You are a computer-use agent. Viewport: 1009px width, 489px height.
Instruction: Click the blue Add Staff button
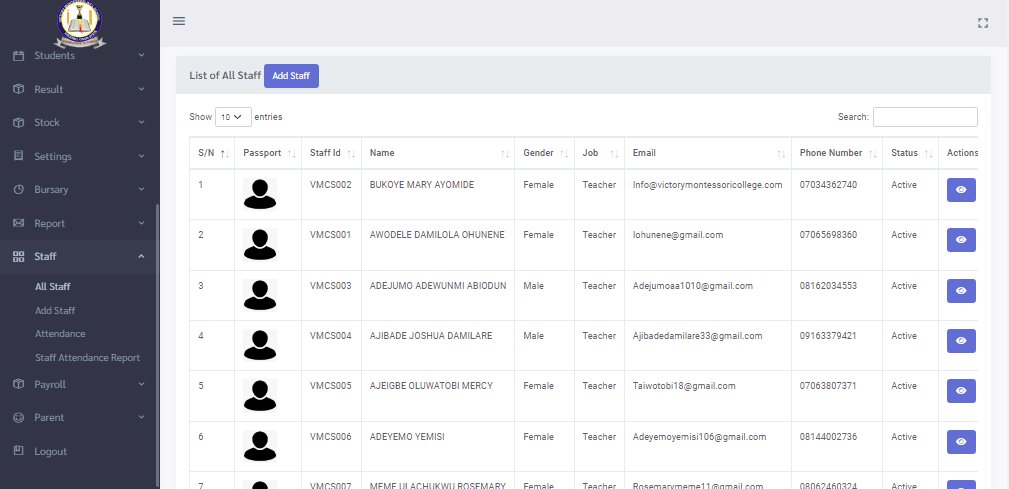pyautogui.click(x=292, y=76)
